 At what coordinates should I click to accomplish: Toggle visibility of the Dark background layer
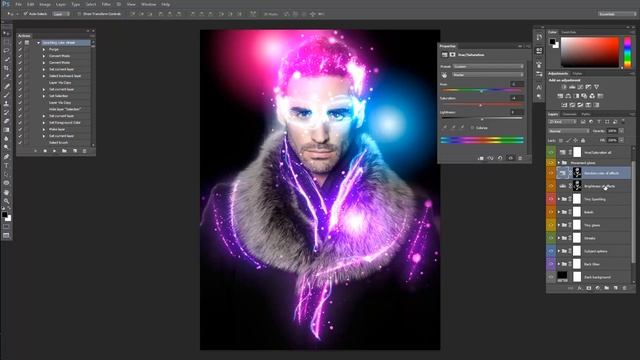551,277
